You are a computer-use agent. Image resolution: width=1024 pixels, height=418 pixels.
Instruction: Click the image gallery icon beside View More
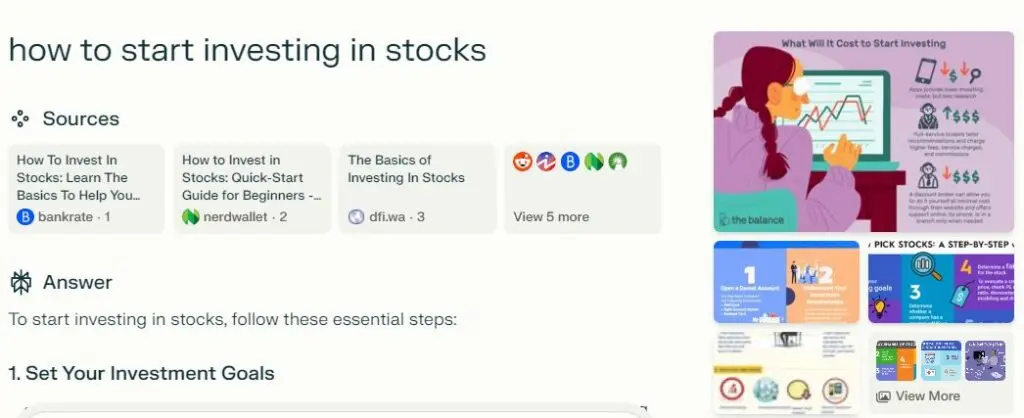(883, 396)
